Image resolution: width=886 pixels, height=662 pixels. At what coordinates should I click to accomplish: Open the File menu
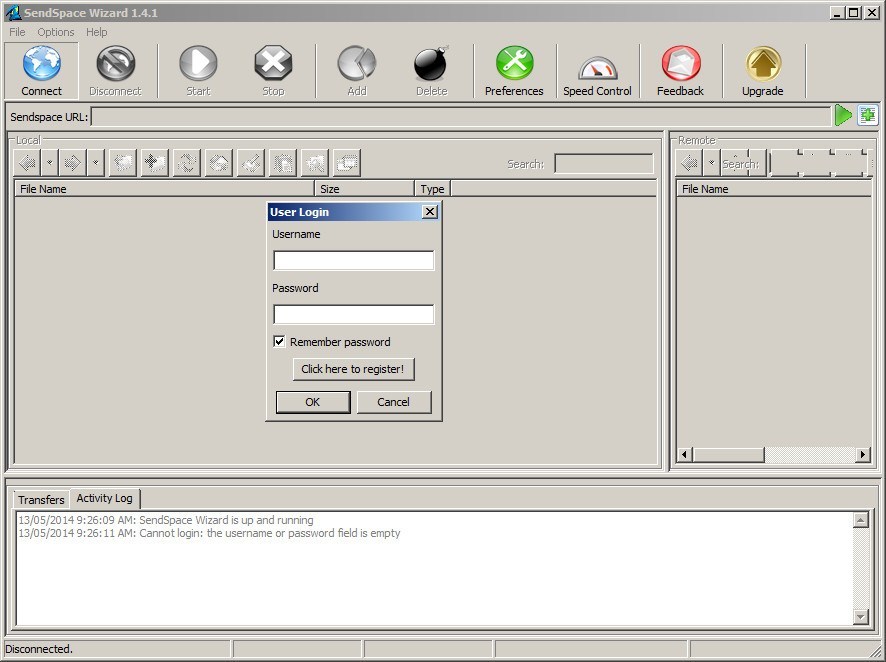pyautogui.click(x=17, y=32)
